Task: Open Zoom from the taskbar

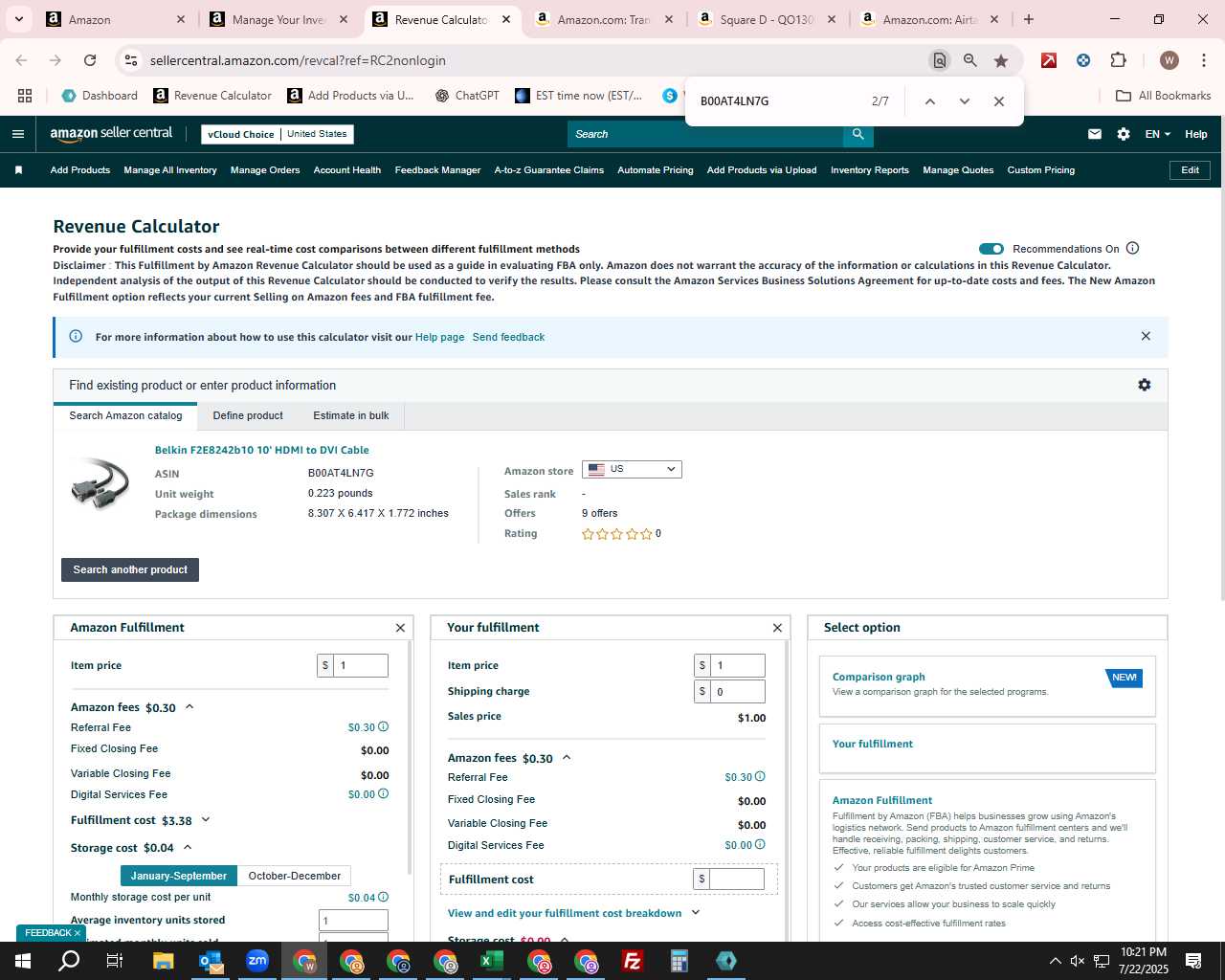Action: click(256, 961)
